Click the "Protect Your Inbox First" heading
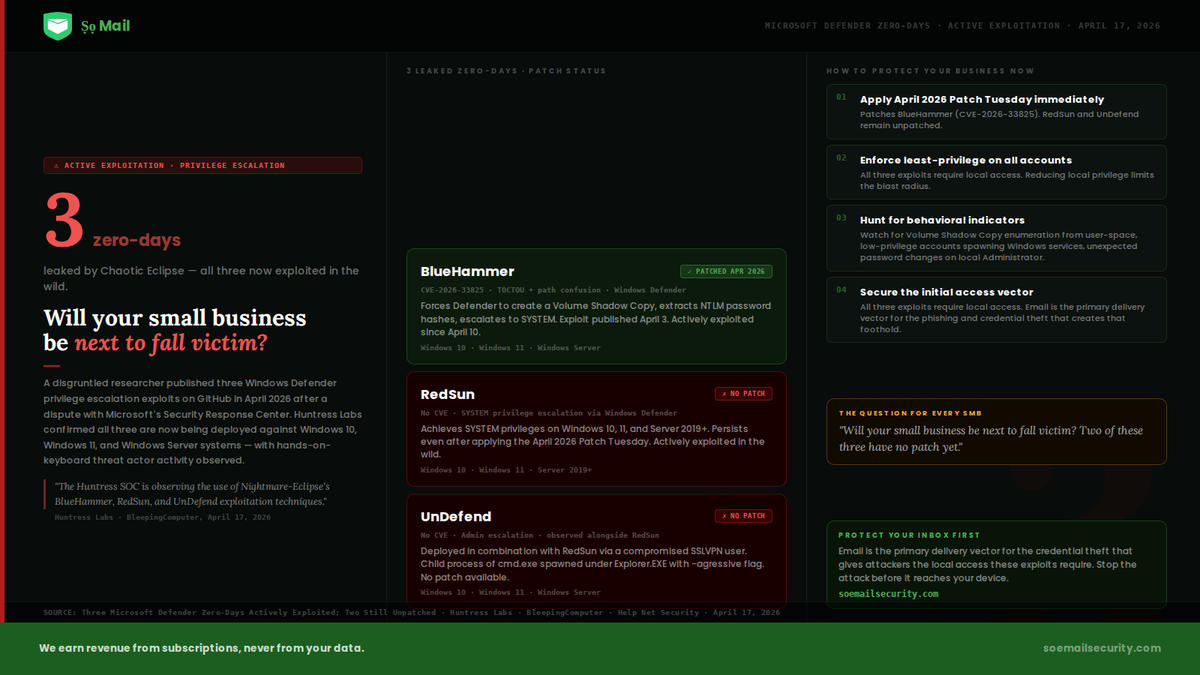The width and height of the screenshot is (1200, 675). (909, 535)
